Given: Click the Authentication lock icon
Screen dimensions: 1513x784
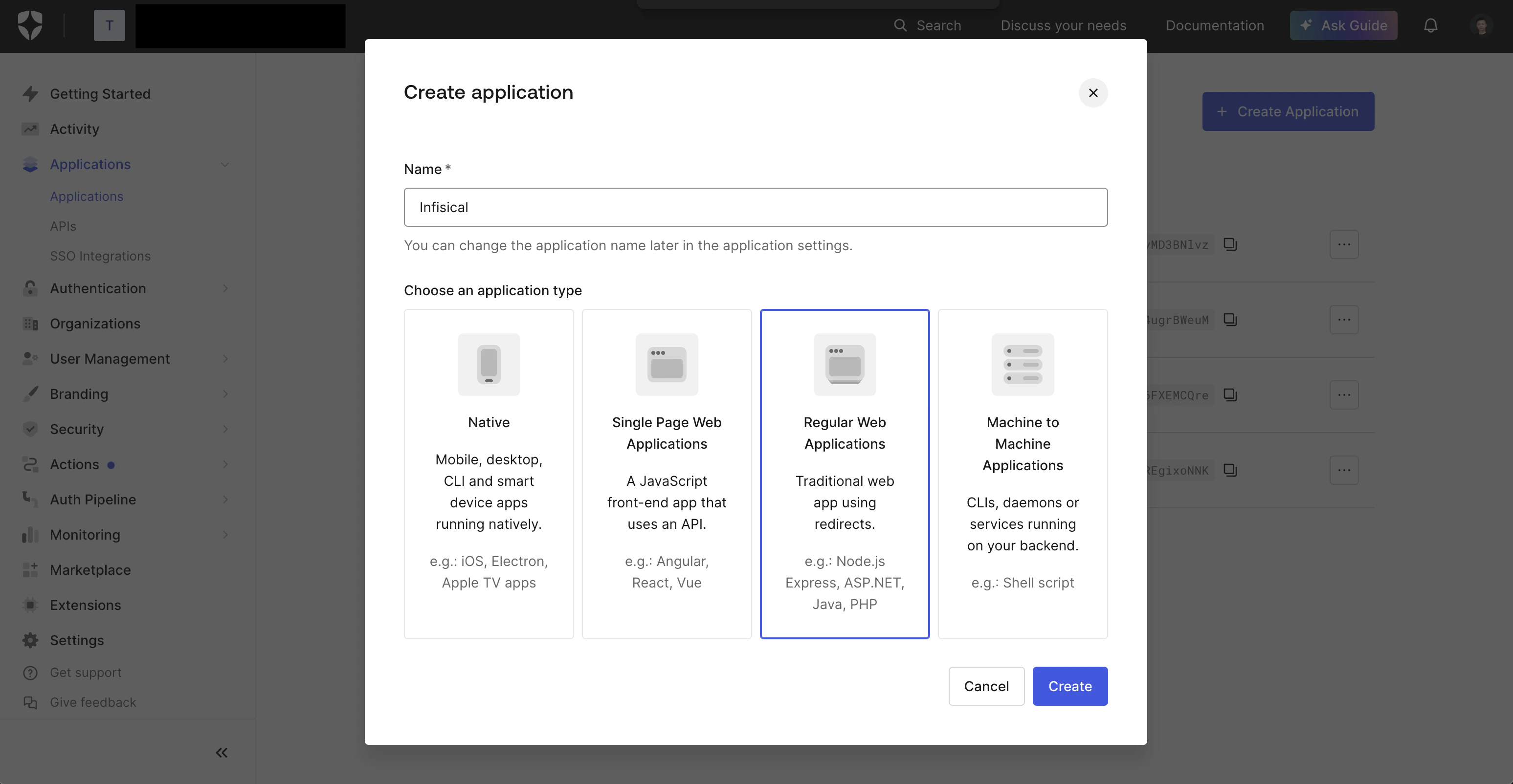Looking at the screenshot, I should click(x=30, y=288).
